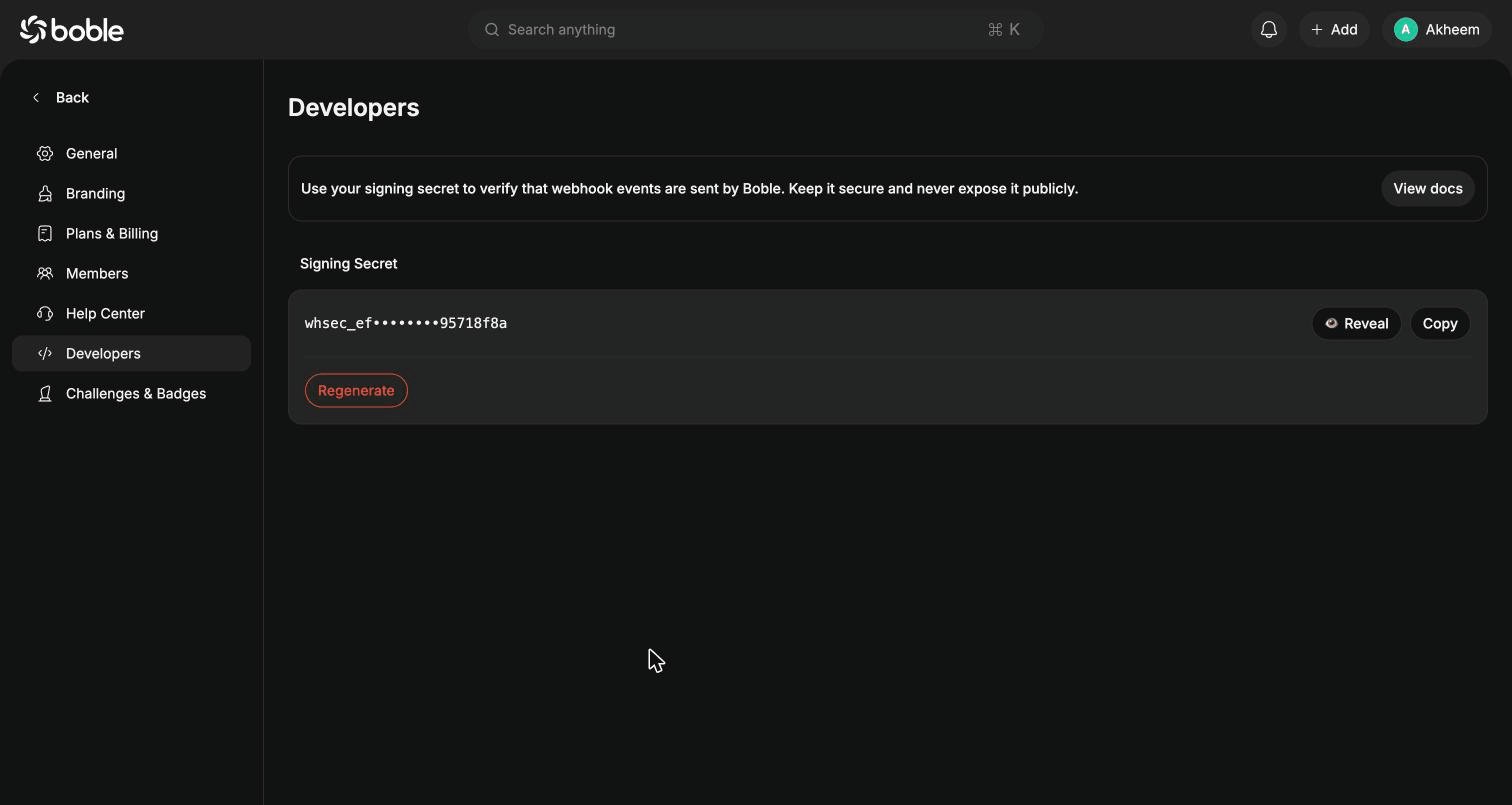
Task: Open the Add menu
Action: point(1334,30)
